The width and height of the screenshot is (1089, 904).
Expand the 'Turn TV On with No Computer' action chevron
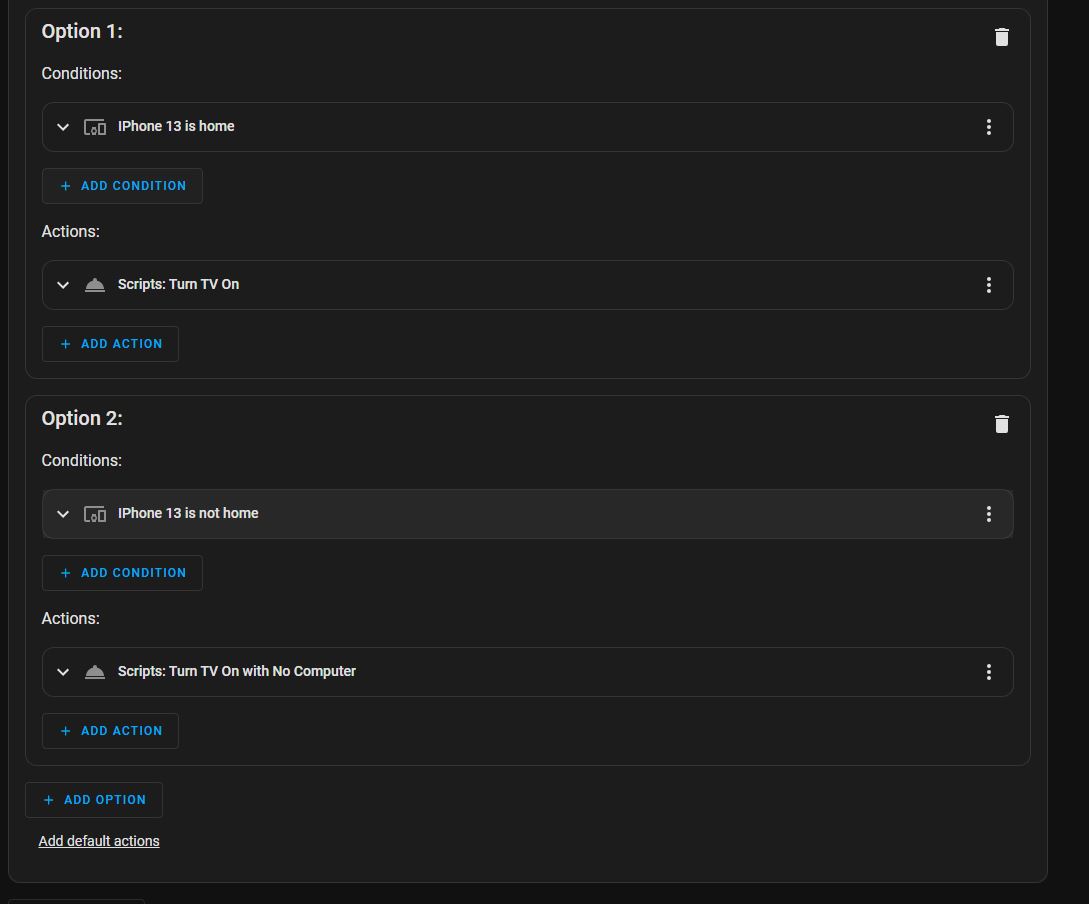[63, 672]
